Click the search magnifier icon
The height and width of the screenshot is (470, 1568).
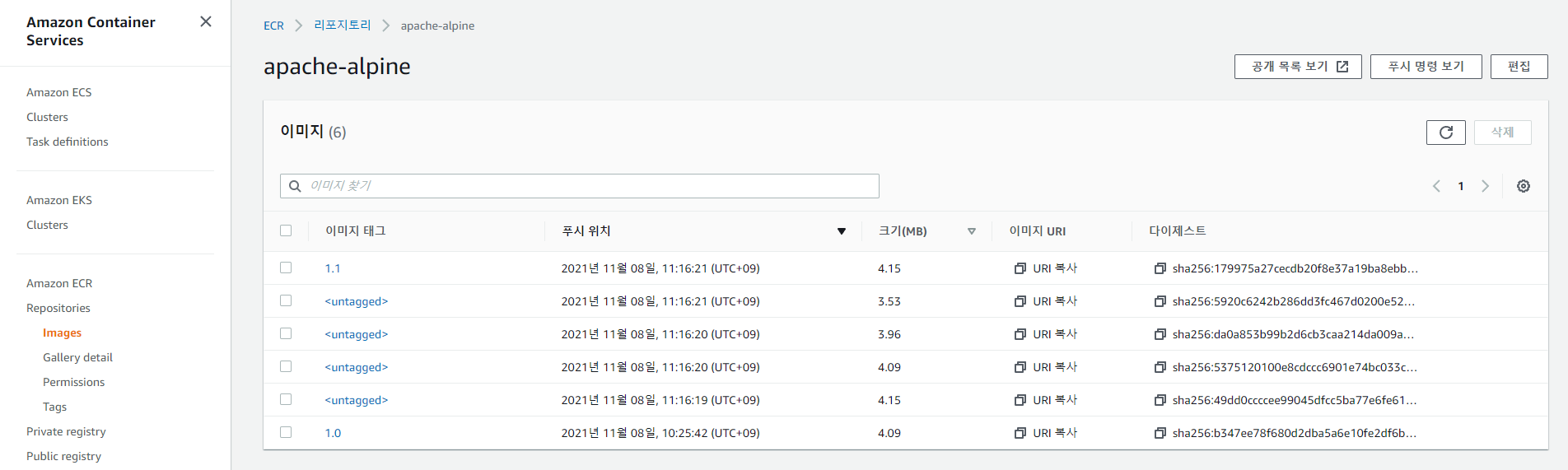tap(295, 186)
